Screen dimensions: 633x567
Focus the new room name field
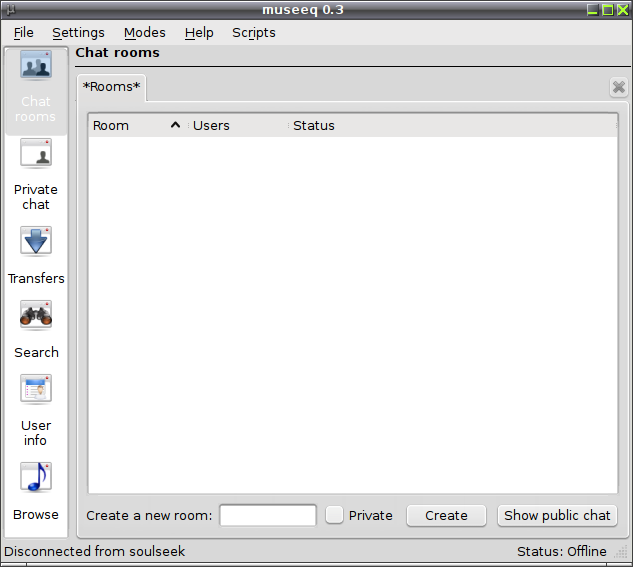click(268, 515)
